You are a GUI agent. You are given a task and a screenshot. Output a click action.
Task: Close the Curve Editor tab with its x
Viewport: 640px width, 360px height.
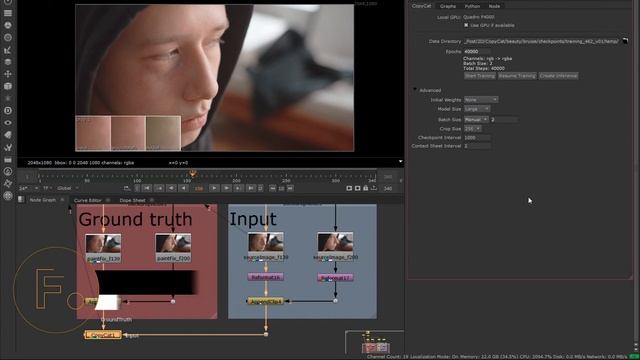[108, 200]
